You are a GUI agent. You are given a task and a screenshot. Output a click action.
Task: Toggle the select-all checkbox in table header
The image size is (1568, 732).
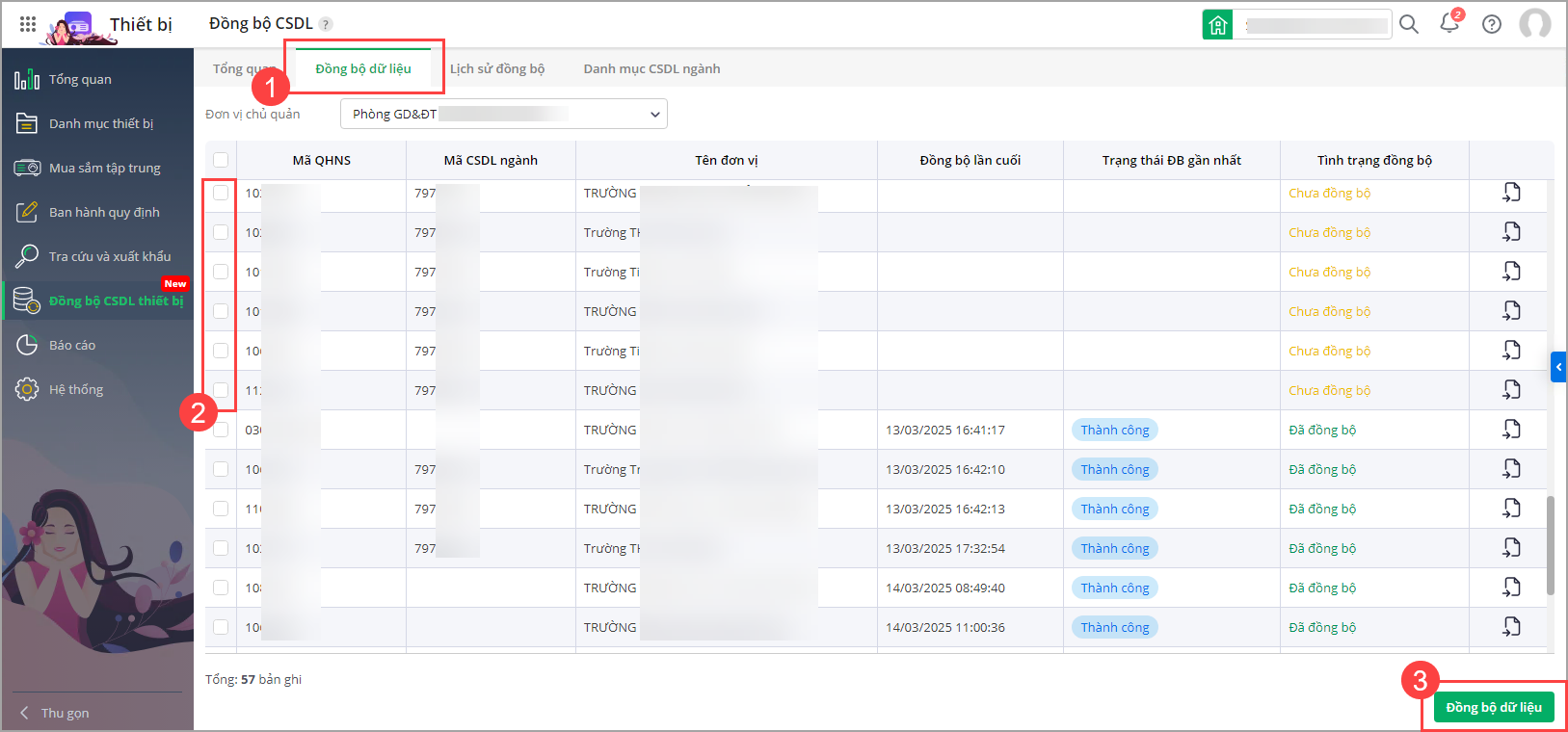pos(221,160)
